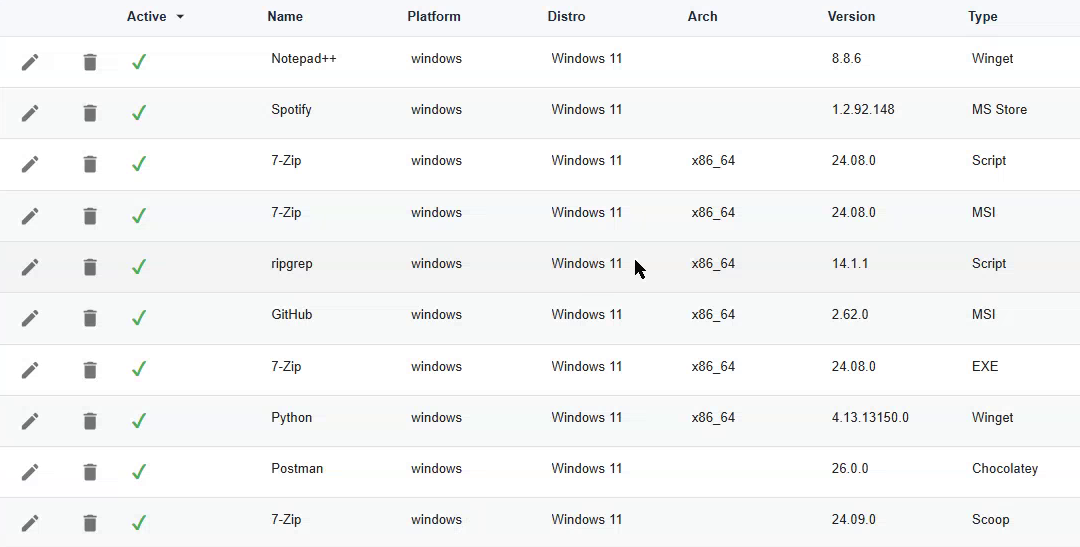This screenshot has height=547, width=1080.
Task: Click the ripgrep name cell
Action: [292, 264]
